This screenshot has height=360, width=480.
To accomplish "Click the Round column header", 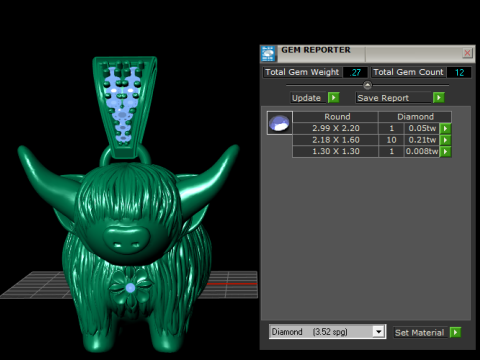I will point(336,117).
